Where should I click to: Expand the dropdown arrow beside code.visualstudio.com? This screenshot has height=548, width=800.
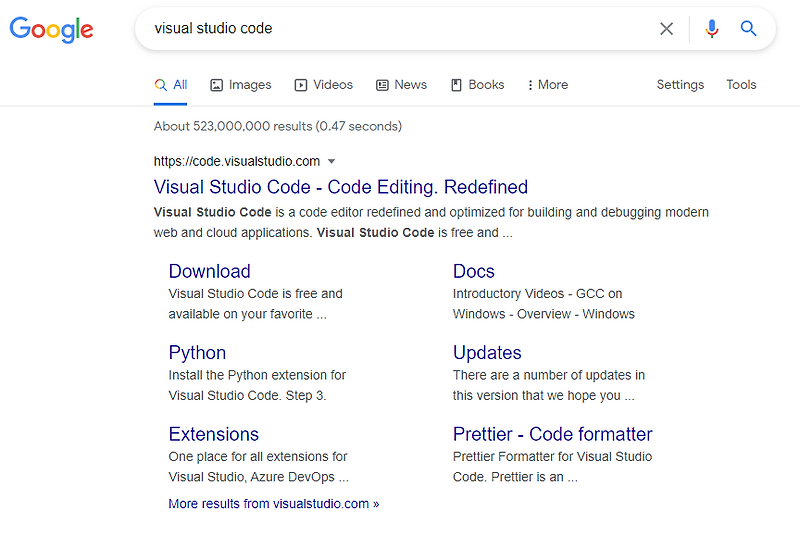(x=331, y=161)
